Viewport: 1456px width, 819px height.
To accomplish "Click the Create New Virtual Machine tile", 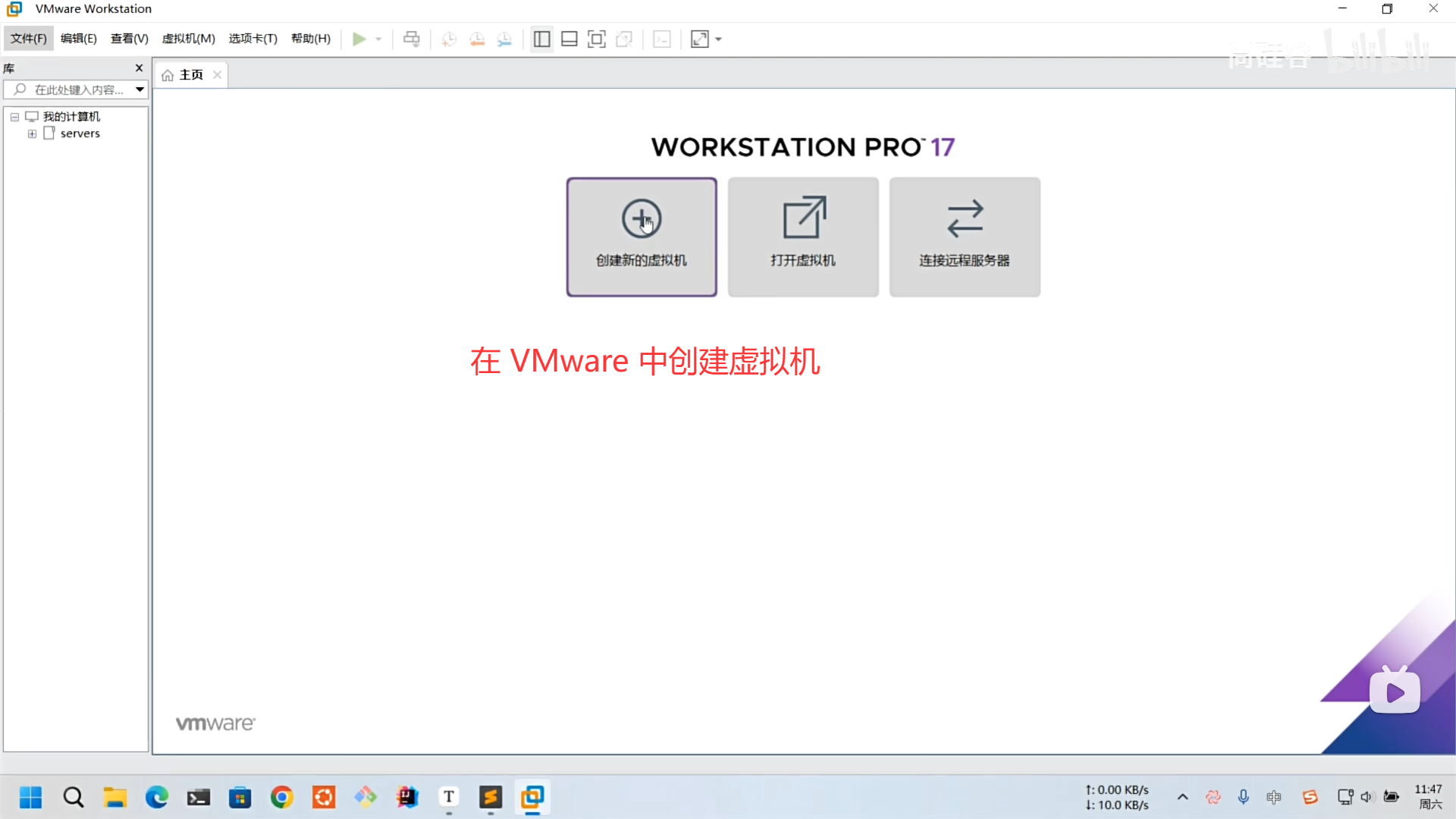I will pos(642,237).
